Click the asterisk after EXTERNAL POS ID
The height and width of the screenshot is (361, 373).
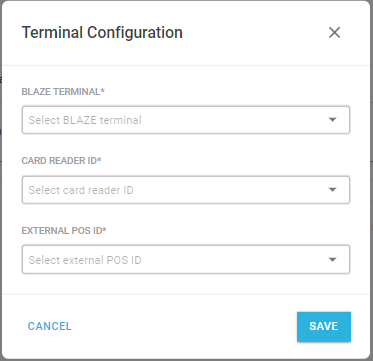[x=104, y=229]
